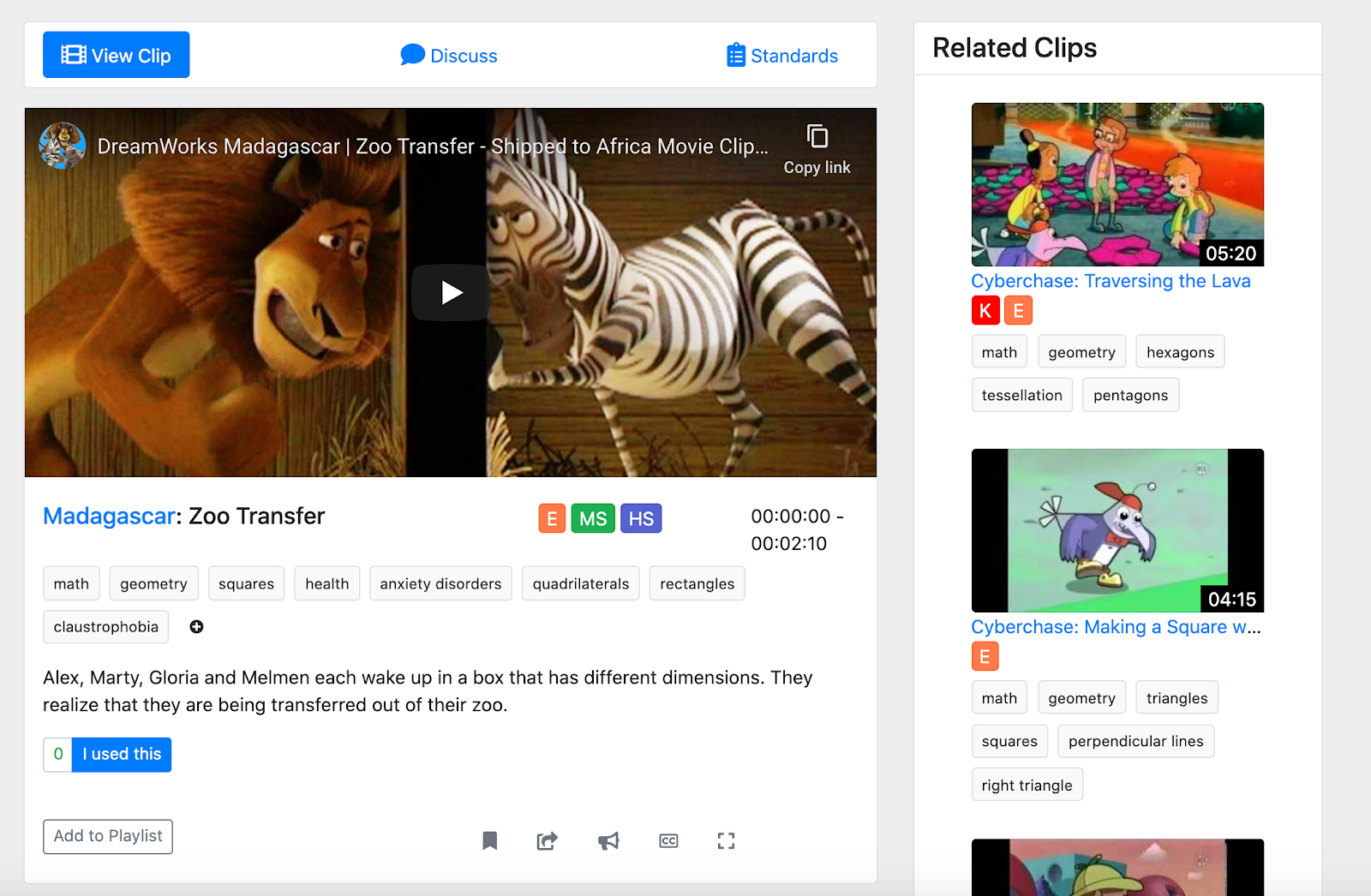Viewport: 1371px width, 896px height.
Task: Click the triangles tag
Action: (1176, 697)
